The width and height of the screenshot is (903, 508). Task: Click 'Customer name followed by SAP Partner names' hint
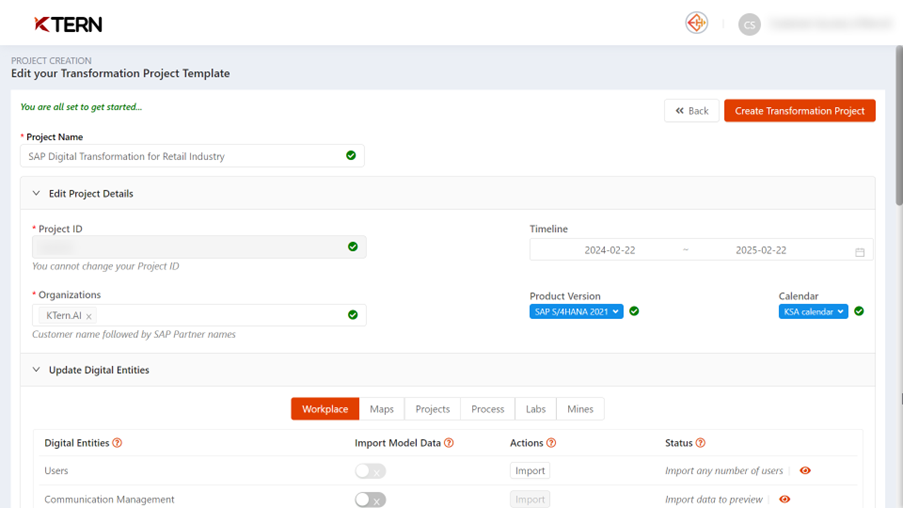click(134, 334)
